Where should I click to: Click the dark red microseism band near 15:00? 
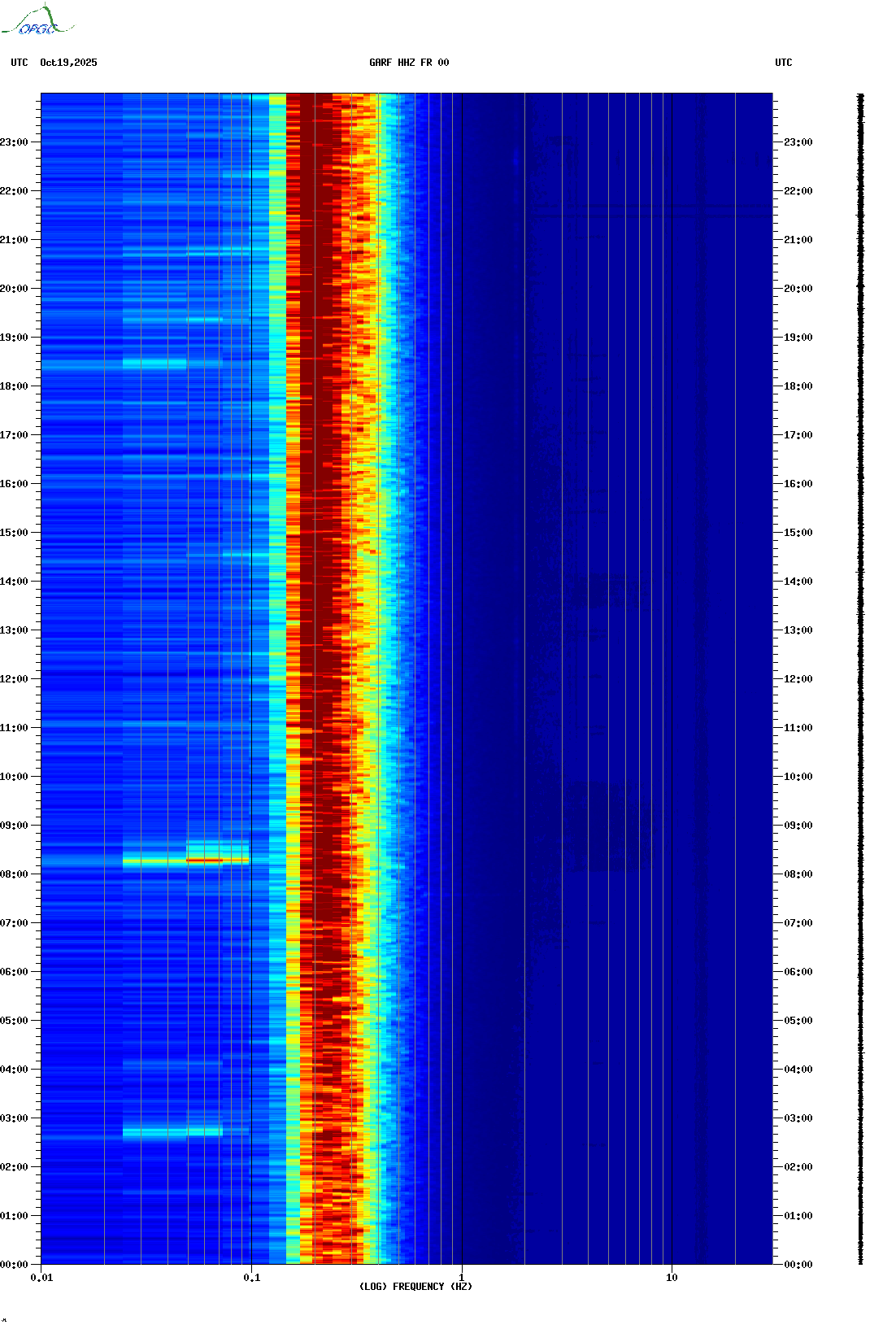click(x=321, y=533)
